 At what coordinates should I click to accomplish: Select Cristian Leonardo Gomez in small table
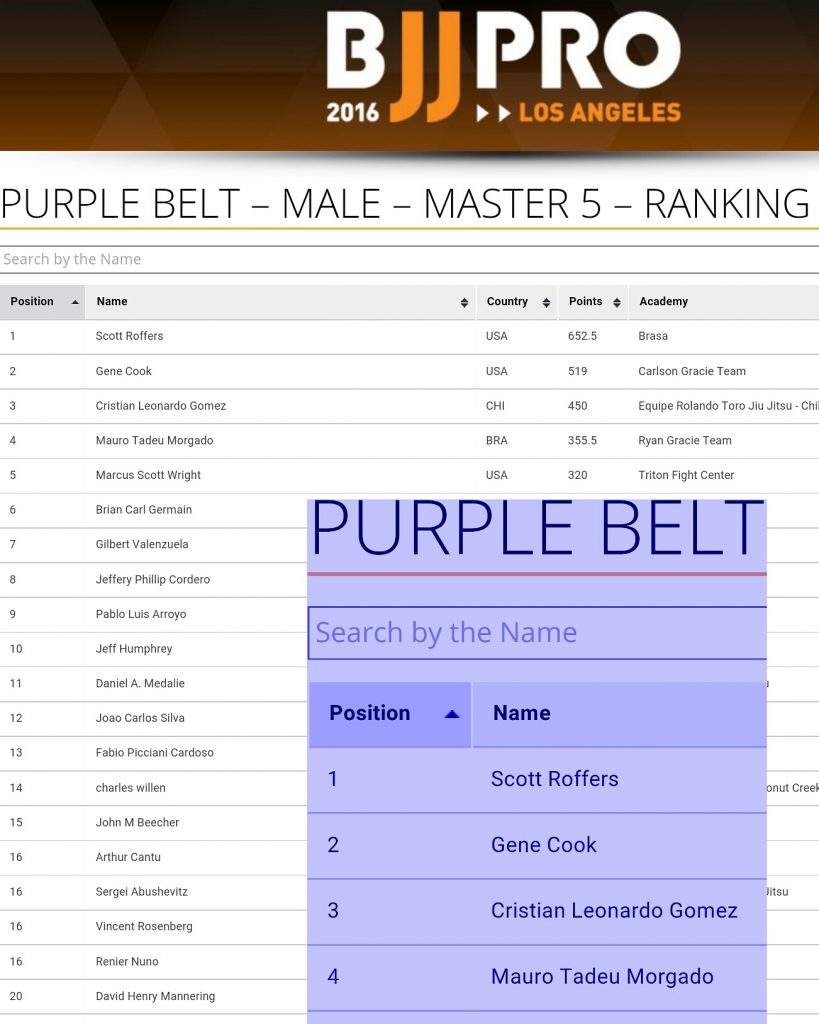[161, 406]
